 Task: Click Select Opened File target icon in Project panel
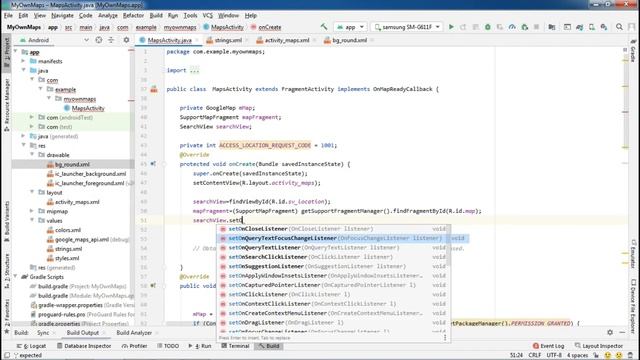click(x=99, y=40)
